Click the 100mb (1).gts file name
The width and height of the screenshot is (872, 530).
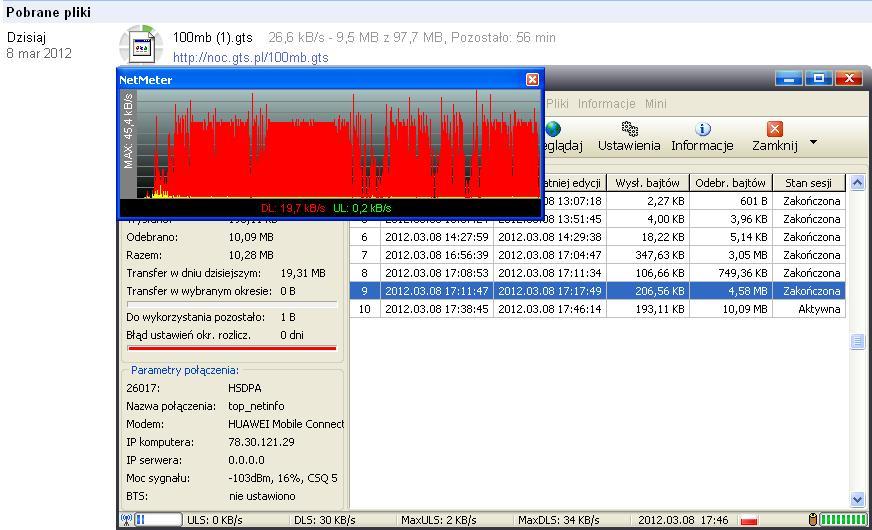pyautogui.click(x=213, y=38)
